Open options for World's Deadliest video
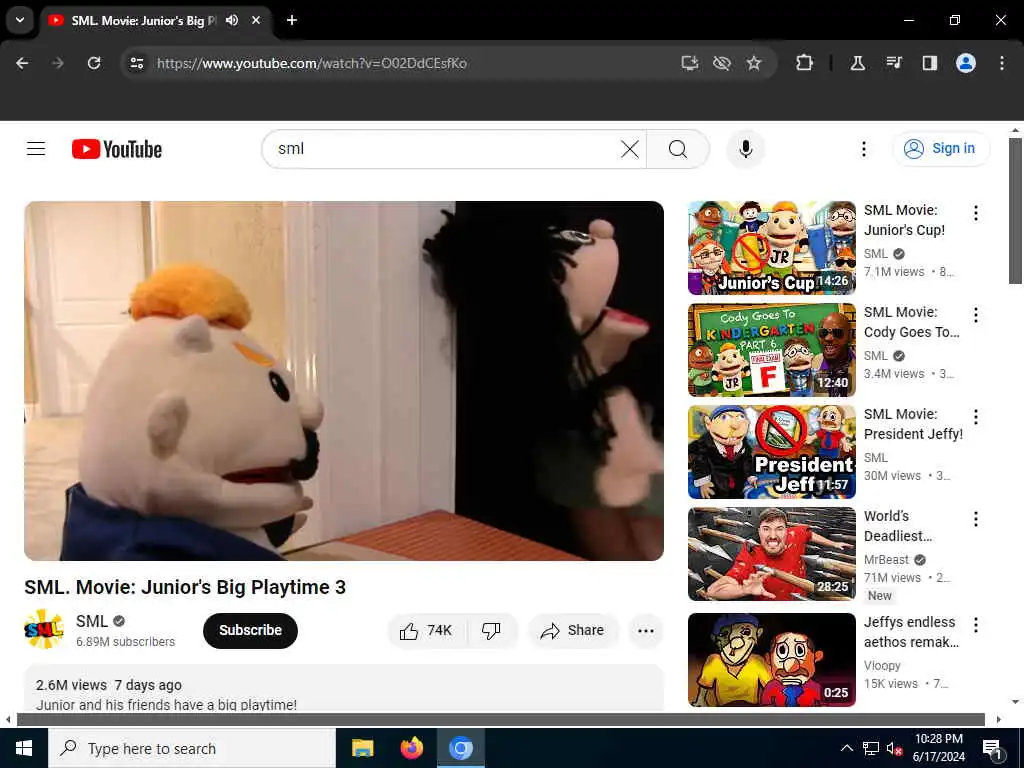This screenshot has width=1024, height=768. click(975, 519)
